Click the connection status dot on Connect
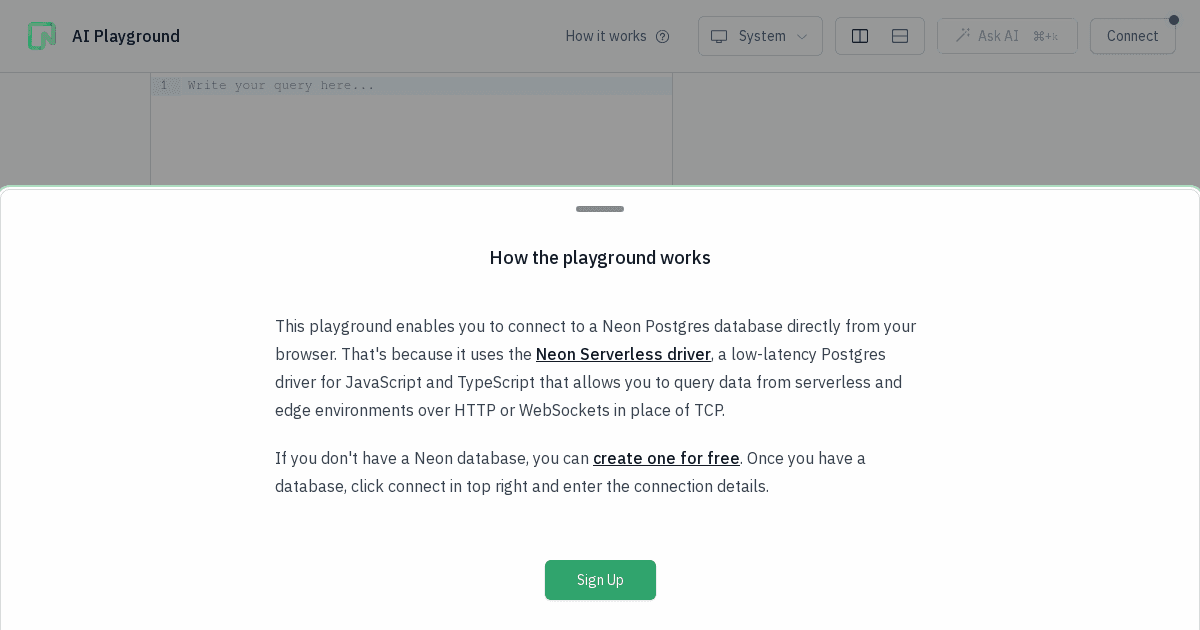The height and width of the screenshot is (630, 1200). (1174, 20)
